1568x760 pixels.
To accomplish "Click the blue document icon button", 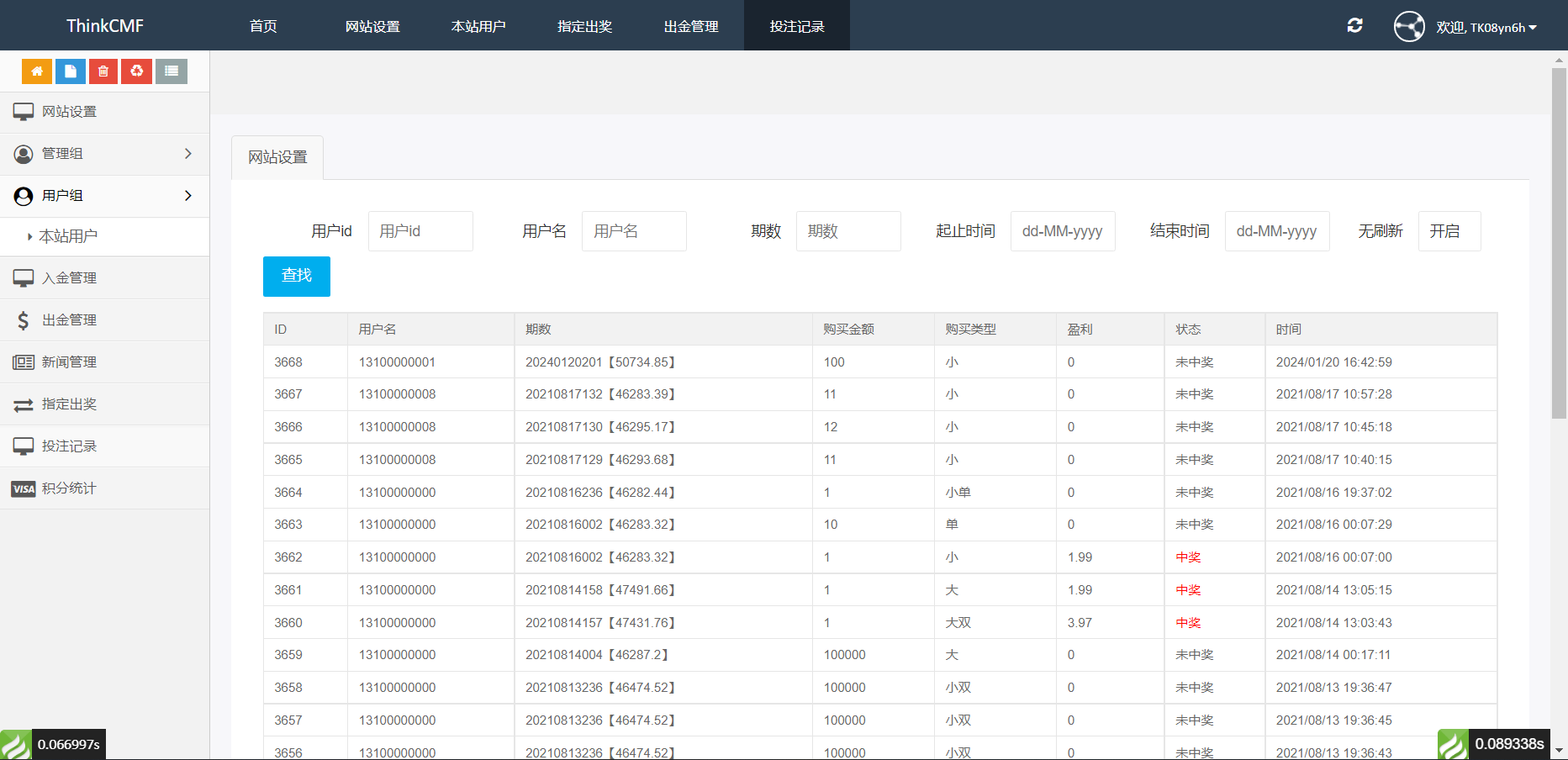I will click(71, 71).
